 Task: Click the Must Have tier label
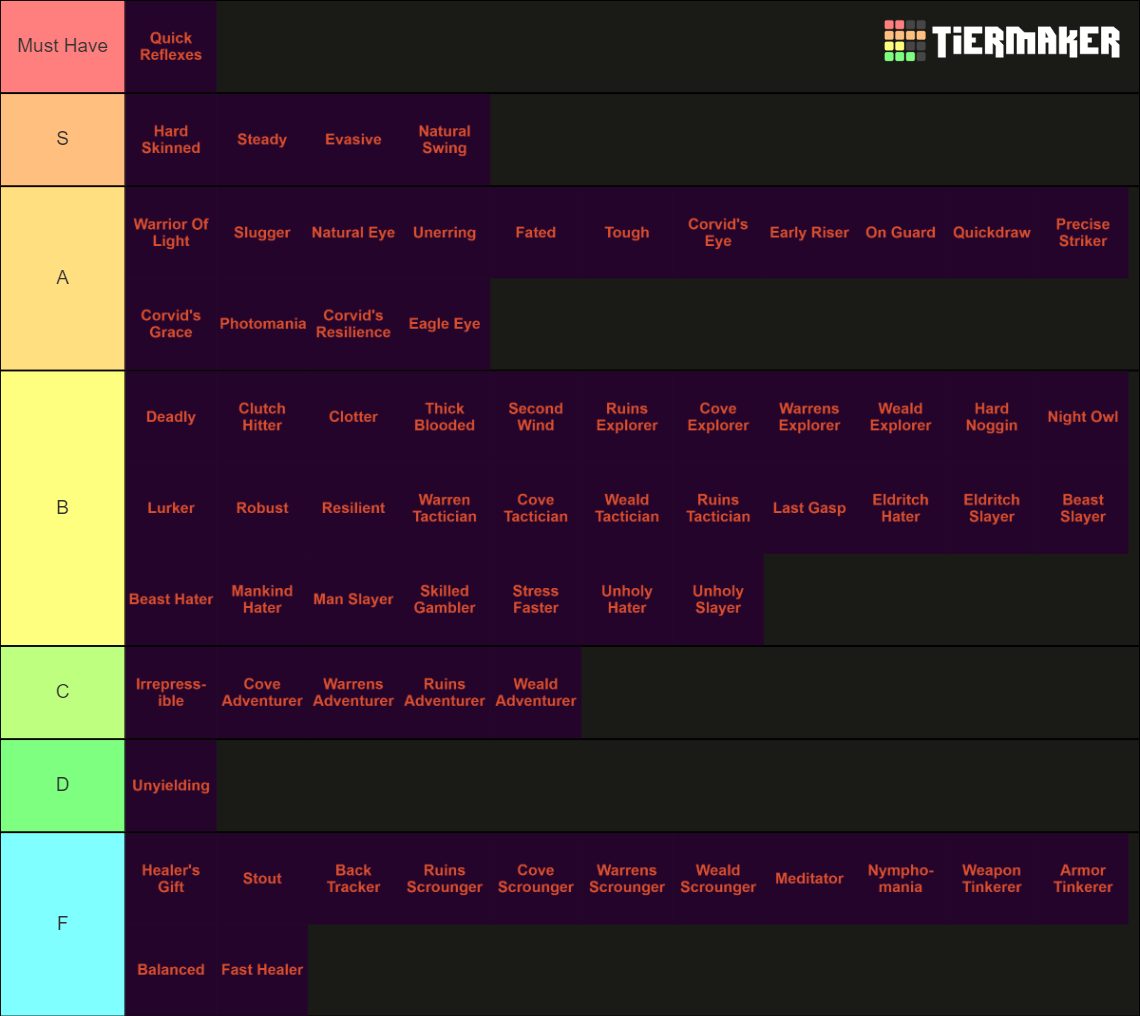pos(62,46)
